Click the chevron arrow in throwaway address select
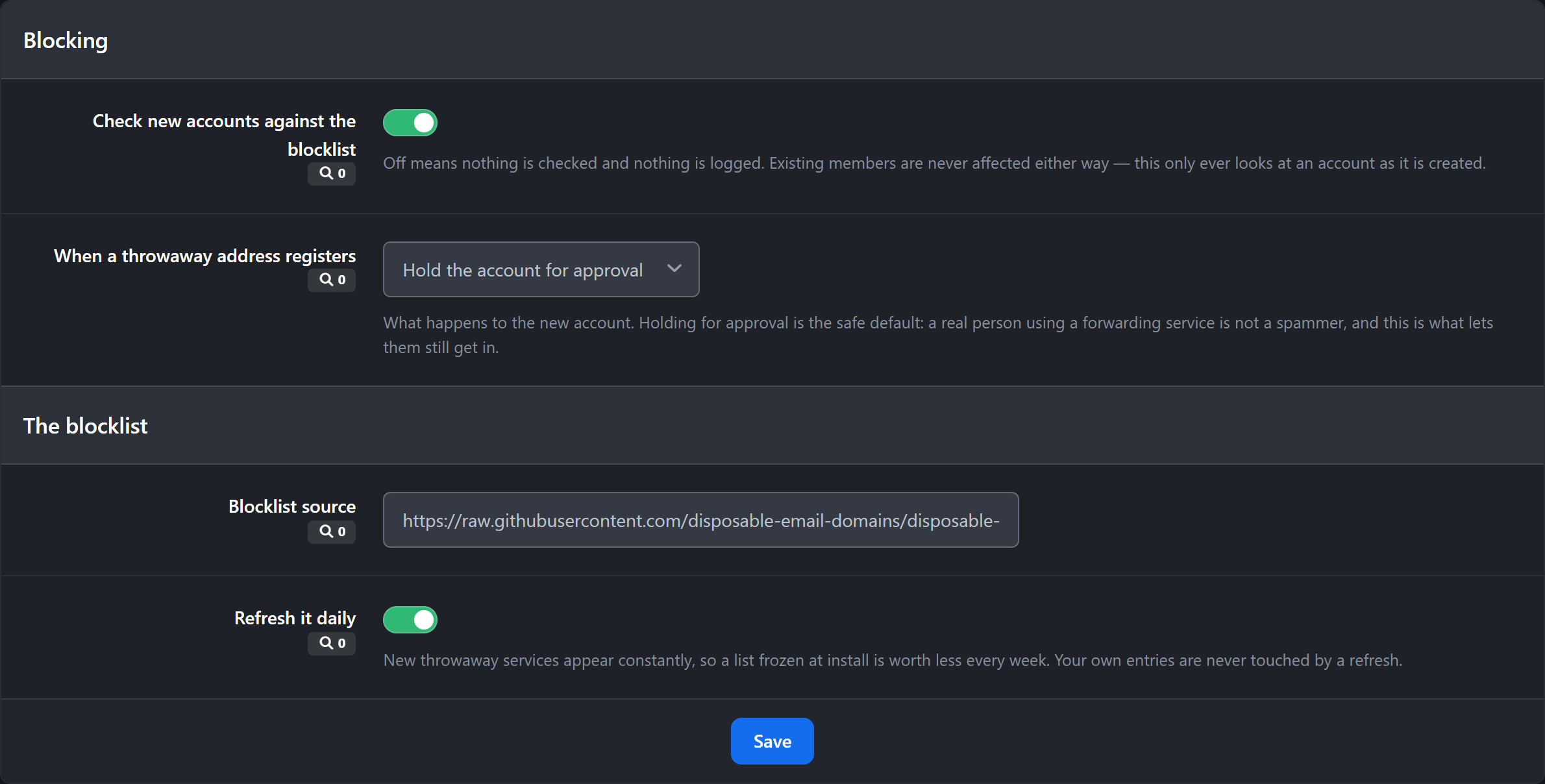The image size is (1545, 784). (674, 269)
